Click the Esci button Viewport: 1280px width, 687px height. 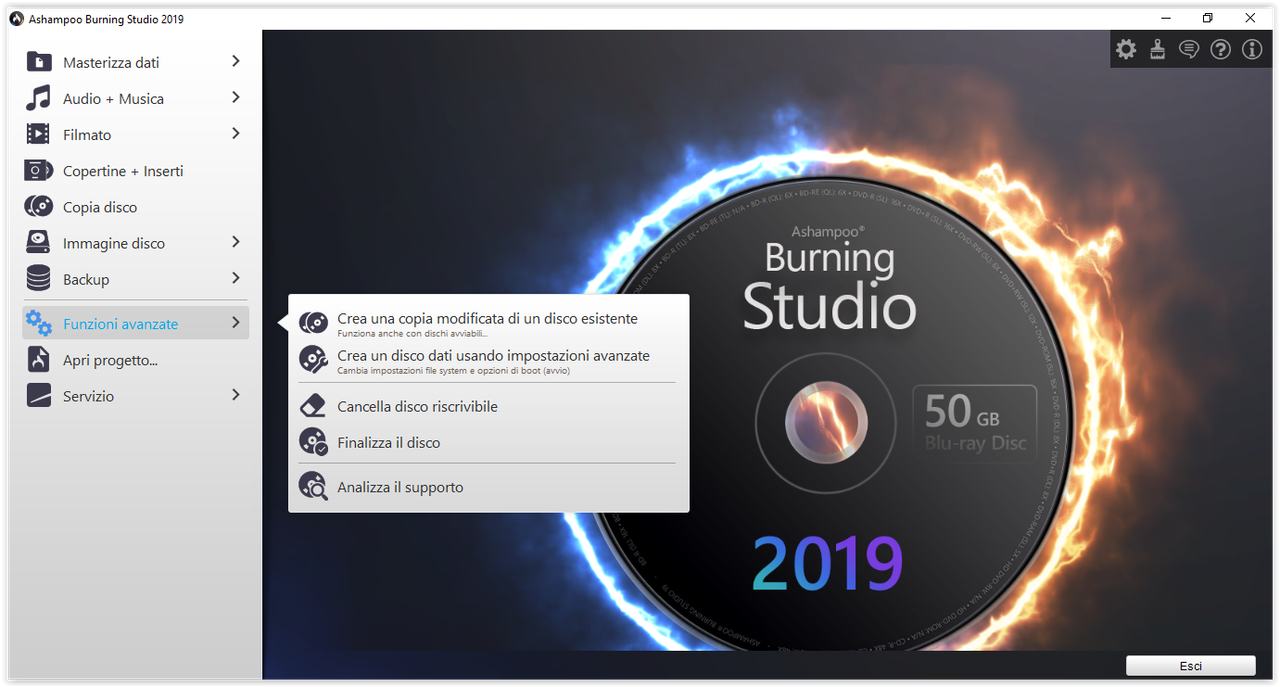point(1190,666)
